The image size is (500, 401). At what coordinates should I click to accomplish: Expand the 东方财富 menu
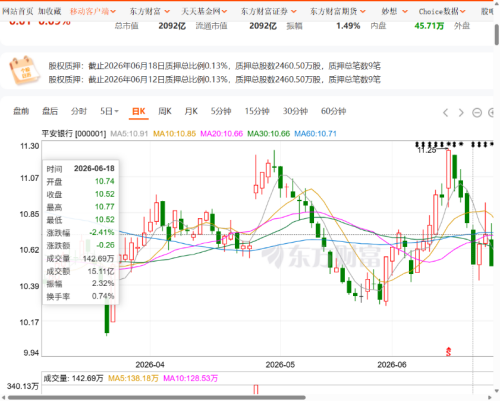pyautogui.click(x=150, y=11)
